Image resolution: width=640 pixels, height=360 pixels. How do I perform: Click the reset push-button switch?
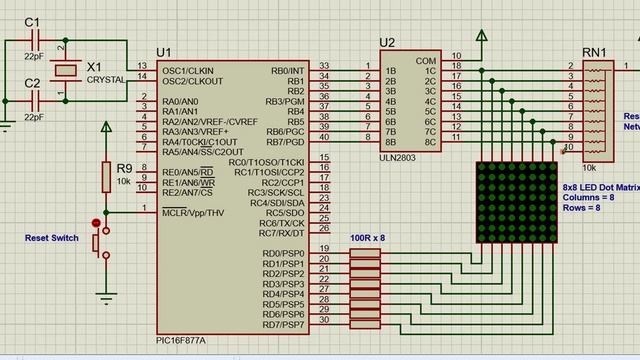(100, 243)
